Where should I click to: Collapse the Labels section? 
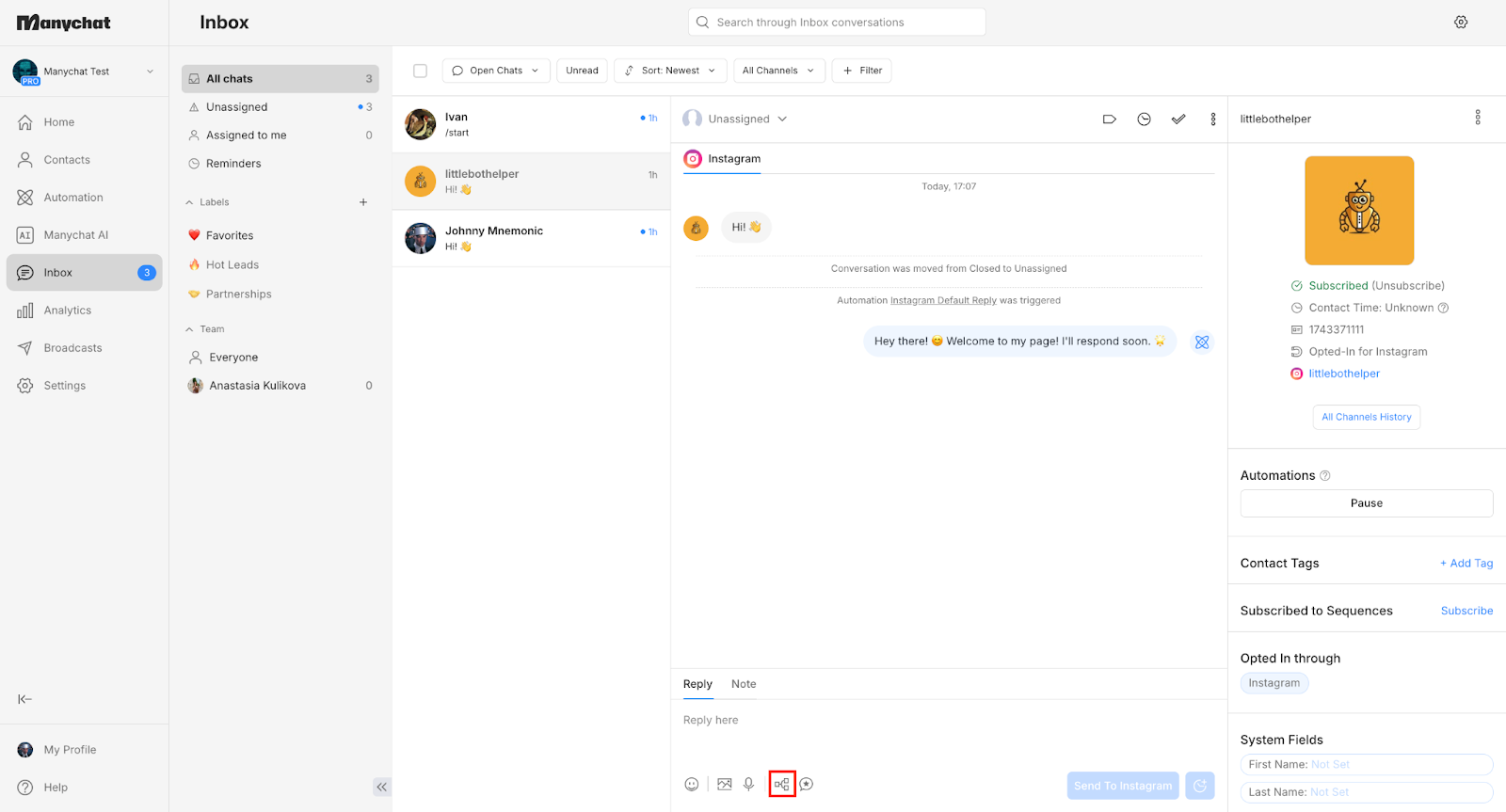click(189, 202)
